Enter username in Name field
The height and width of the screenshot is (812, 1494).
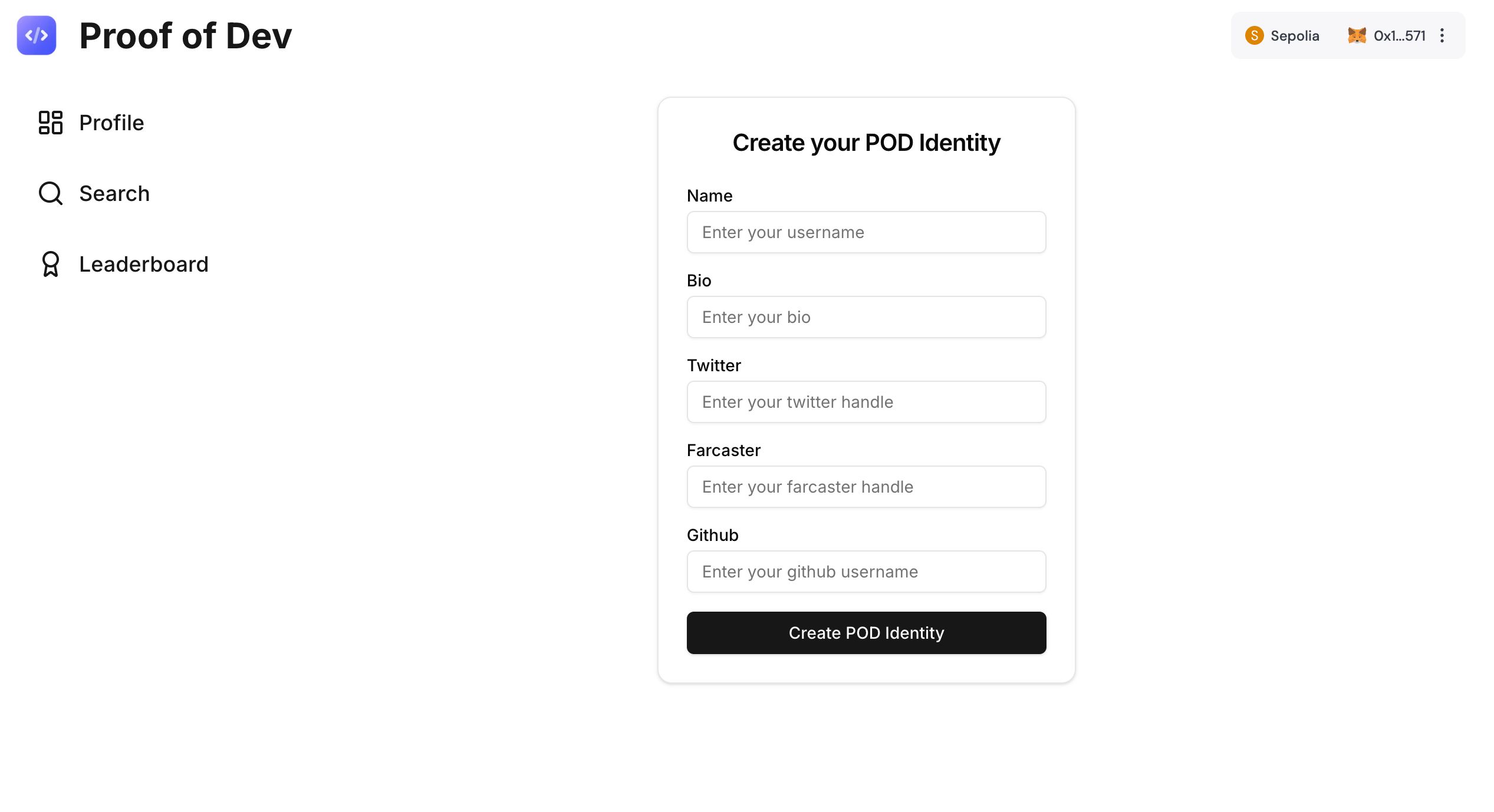tap(866, 232)
